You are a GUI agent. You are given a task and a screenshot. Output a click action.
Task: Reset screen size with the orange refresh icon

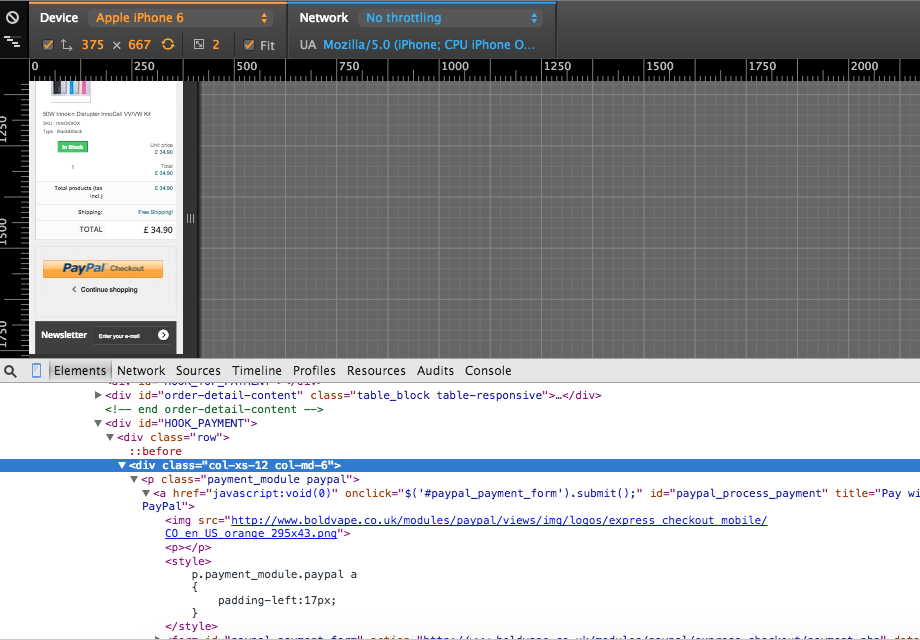168,45
